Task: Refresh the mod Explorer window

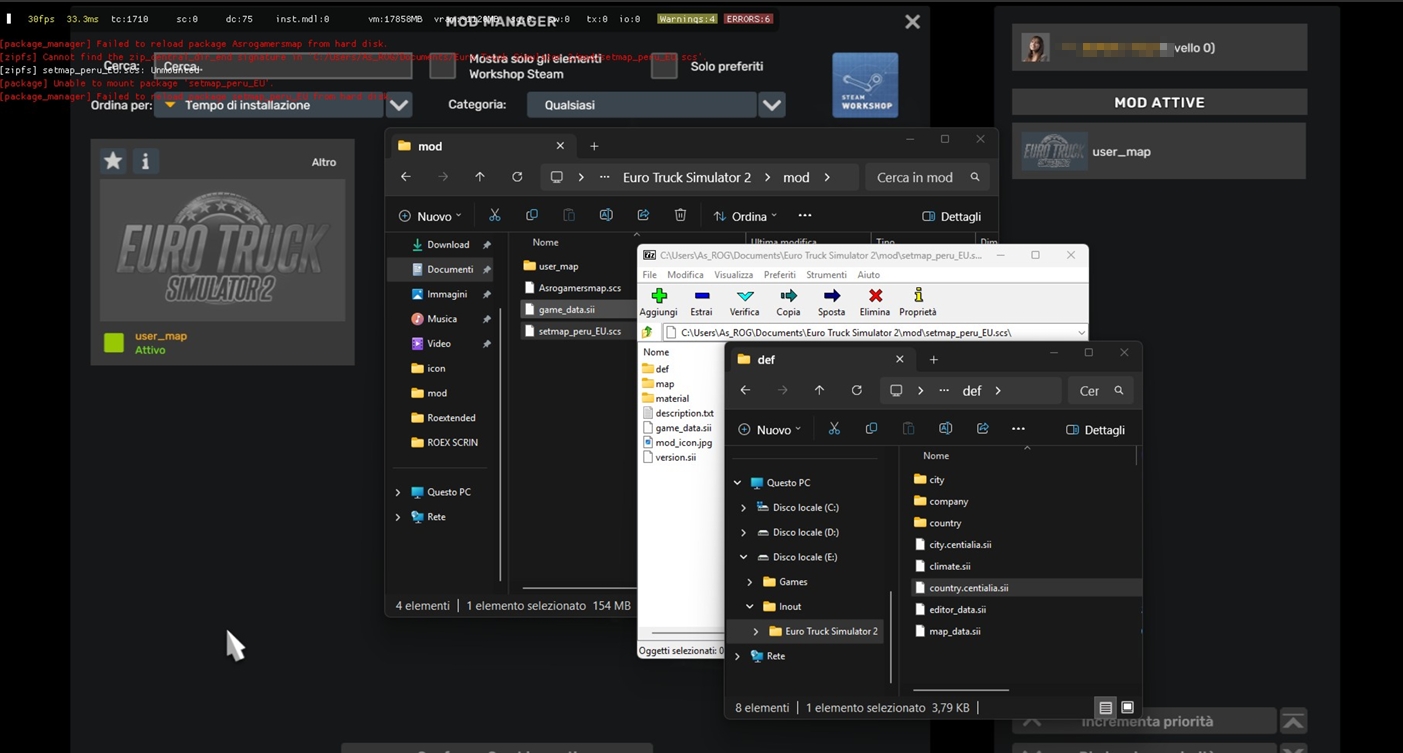Action: 517,177
